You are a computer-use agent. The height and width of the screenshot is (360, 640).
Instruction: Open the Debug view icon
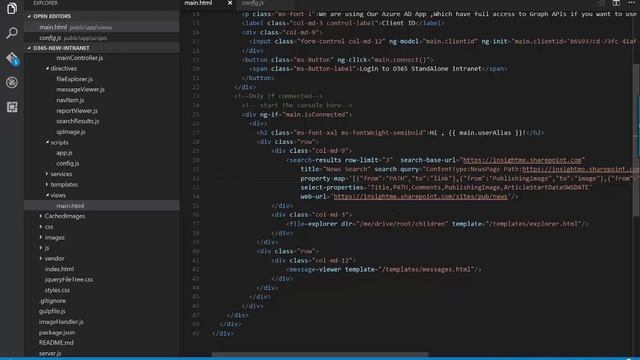point(12,82)
